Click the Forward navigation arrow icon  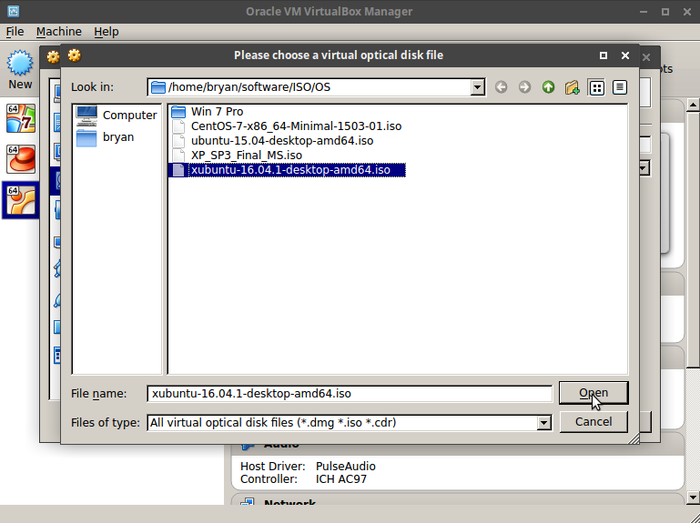pos(525,87)
